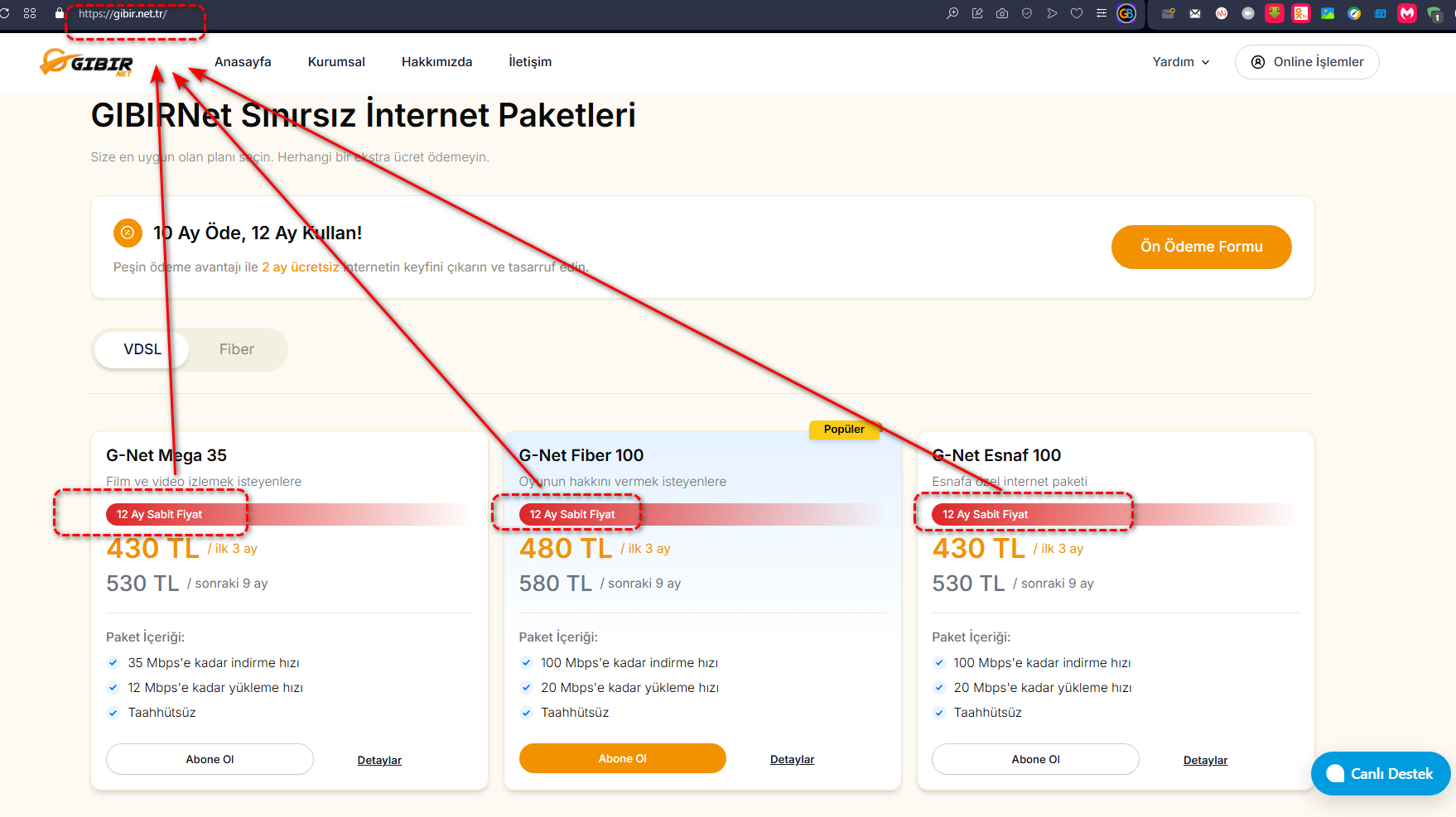
Task: Open the Opera snapshot camera tool
Action: [x=1002, y=13]
